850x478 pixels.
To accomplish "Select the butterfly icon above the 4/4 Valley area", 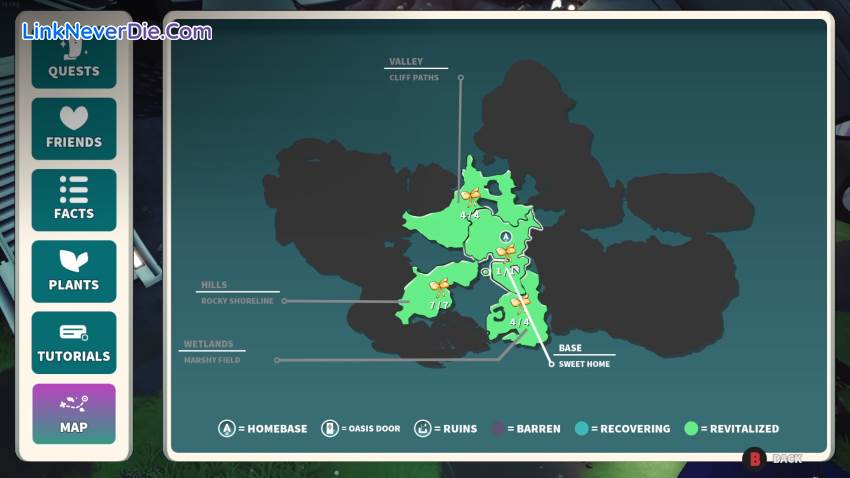I will click(470, 197).
